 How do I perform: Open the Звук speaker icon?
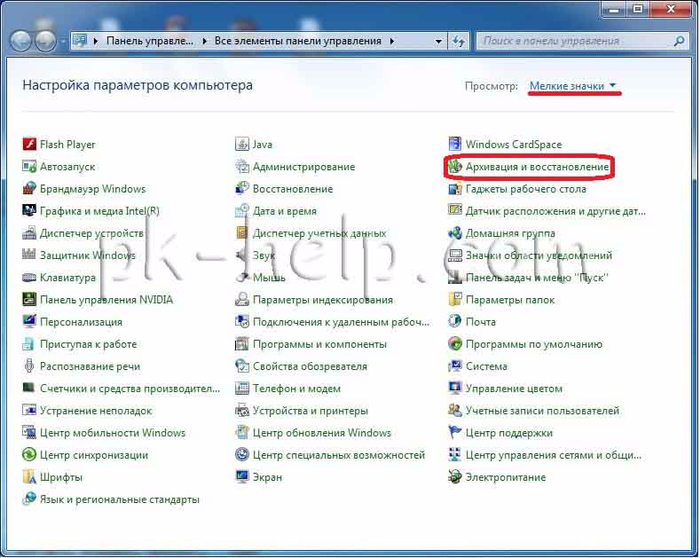(242, 256)
